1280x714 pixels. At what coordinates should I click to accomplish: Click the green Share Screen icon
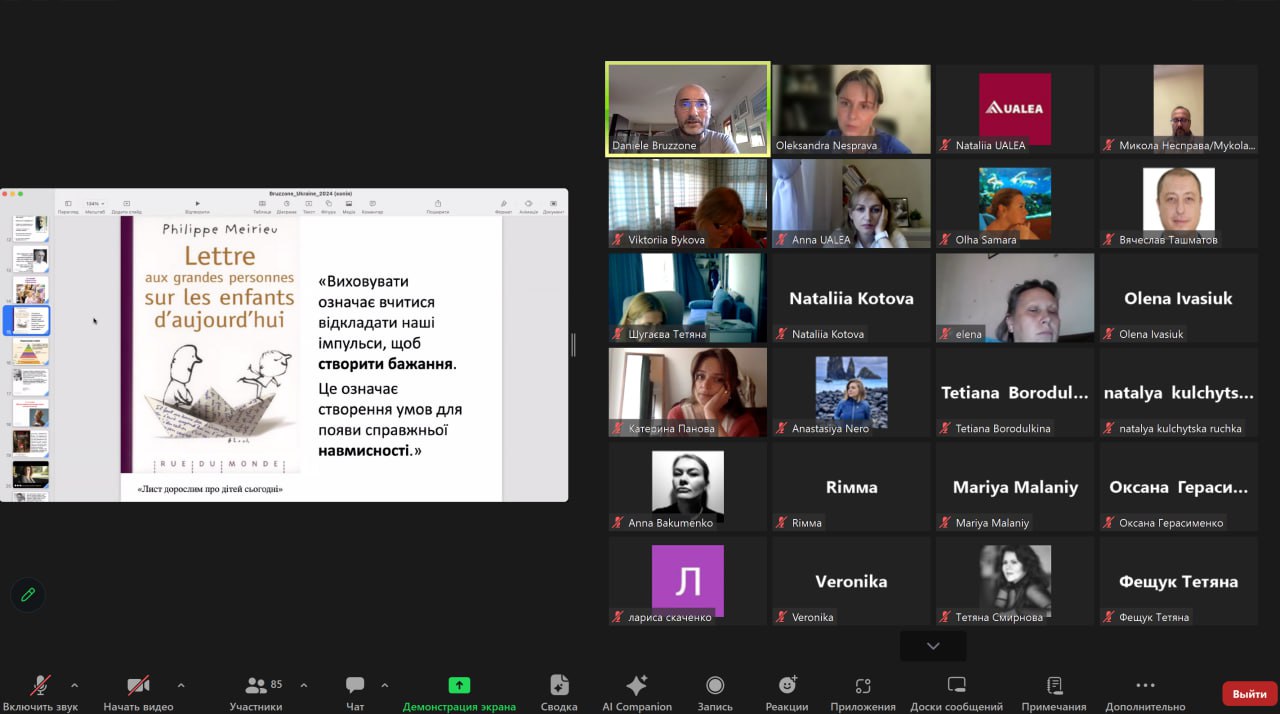[459, 686]
